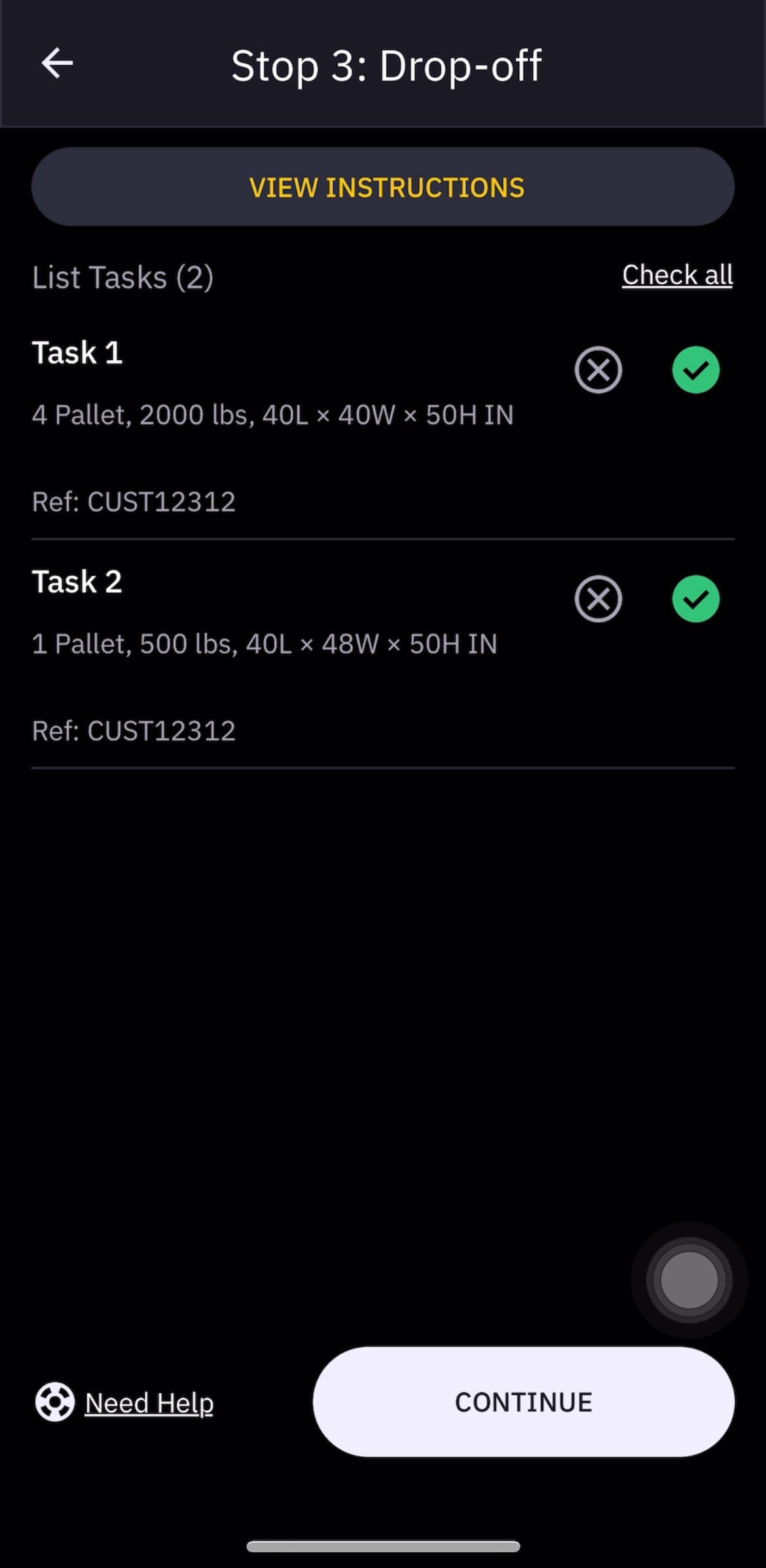Screen dimensions: 766x1568
Task: Open the Need Help link
Action: (149, 1403)
